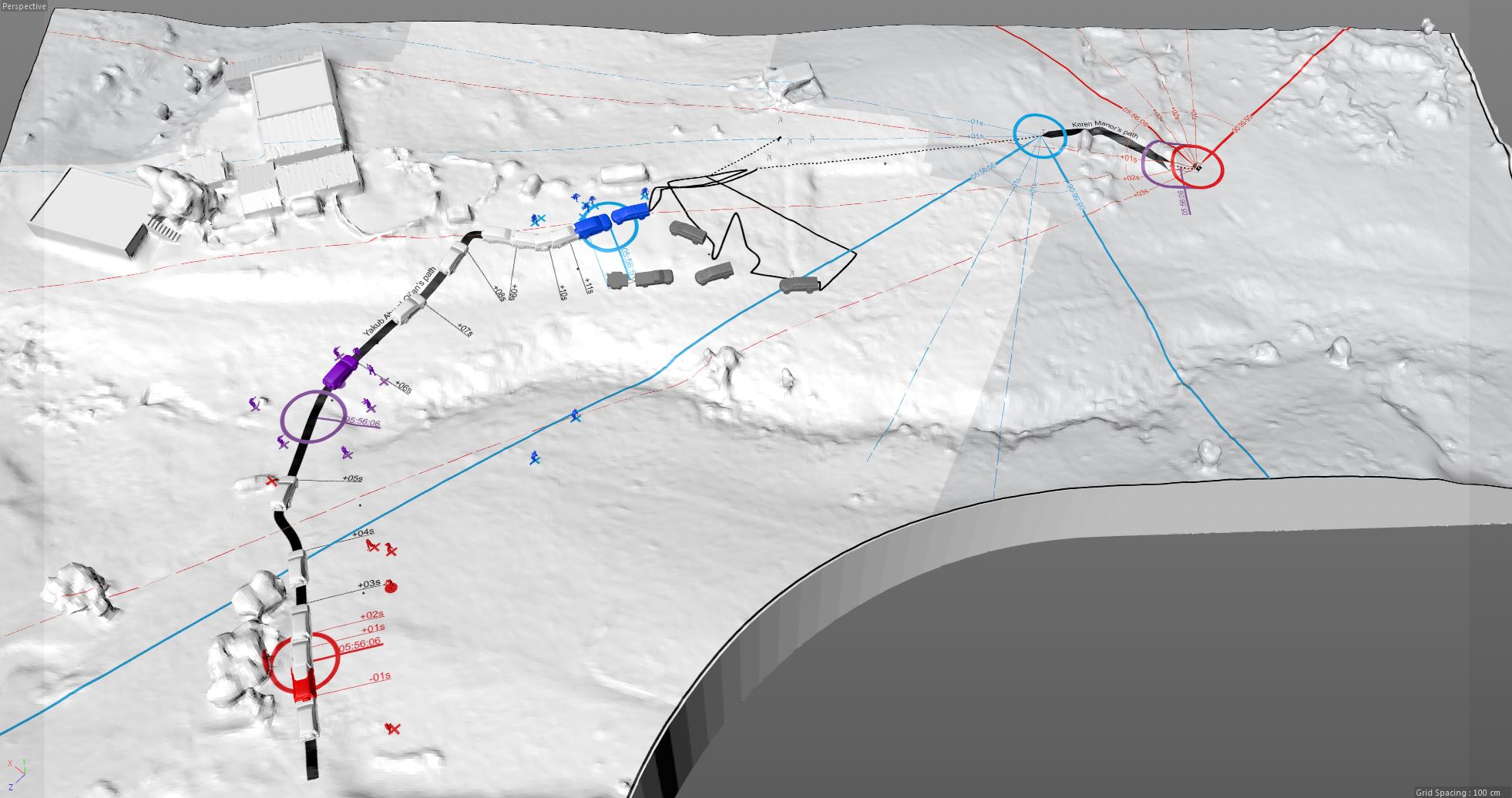Select the blue circle at Keren Manor's path

(1040, 136)
